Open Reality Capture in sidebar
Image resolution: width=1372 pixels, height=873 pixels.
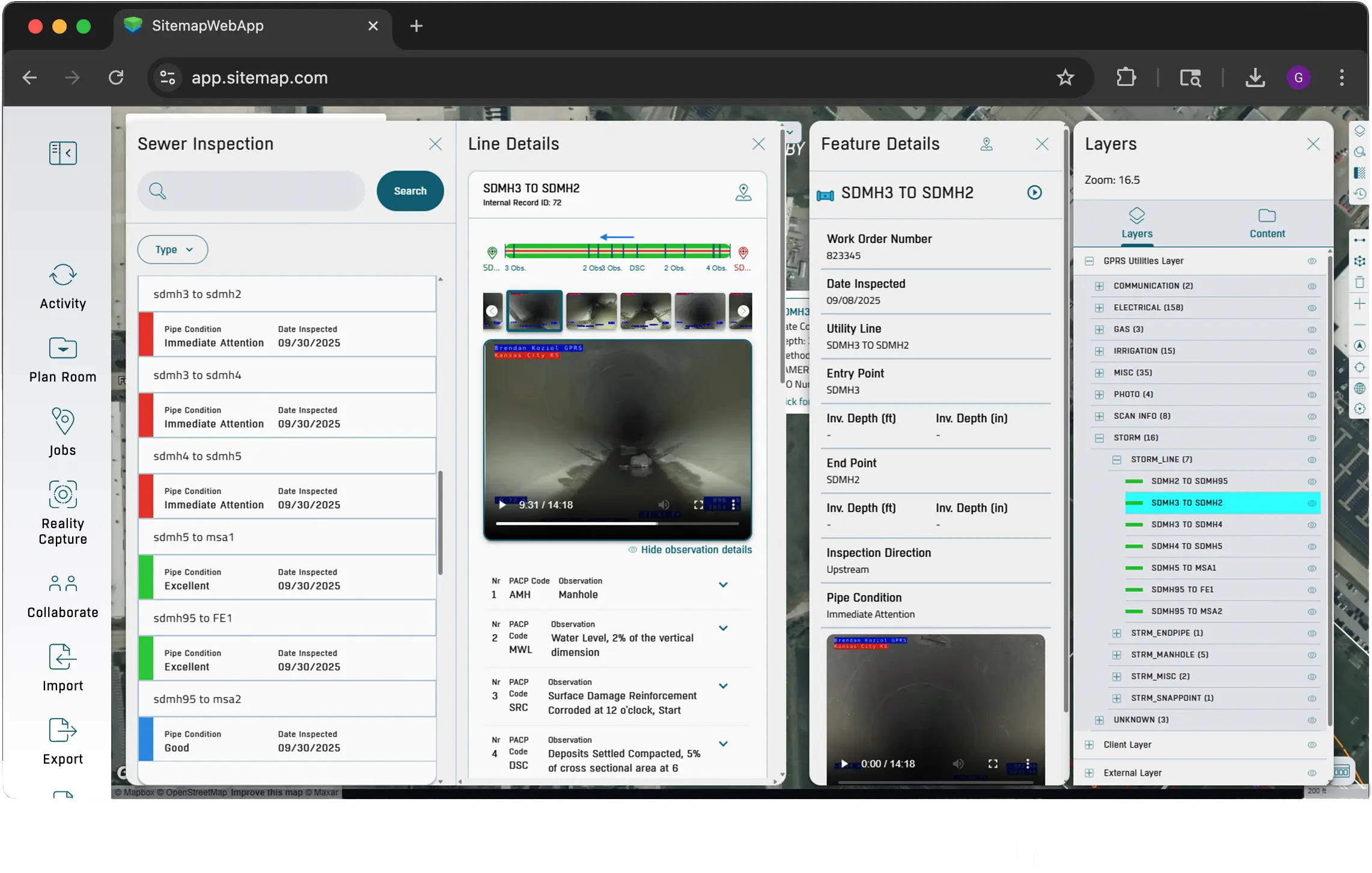click(63, 495)
